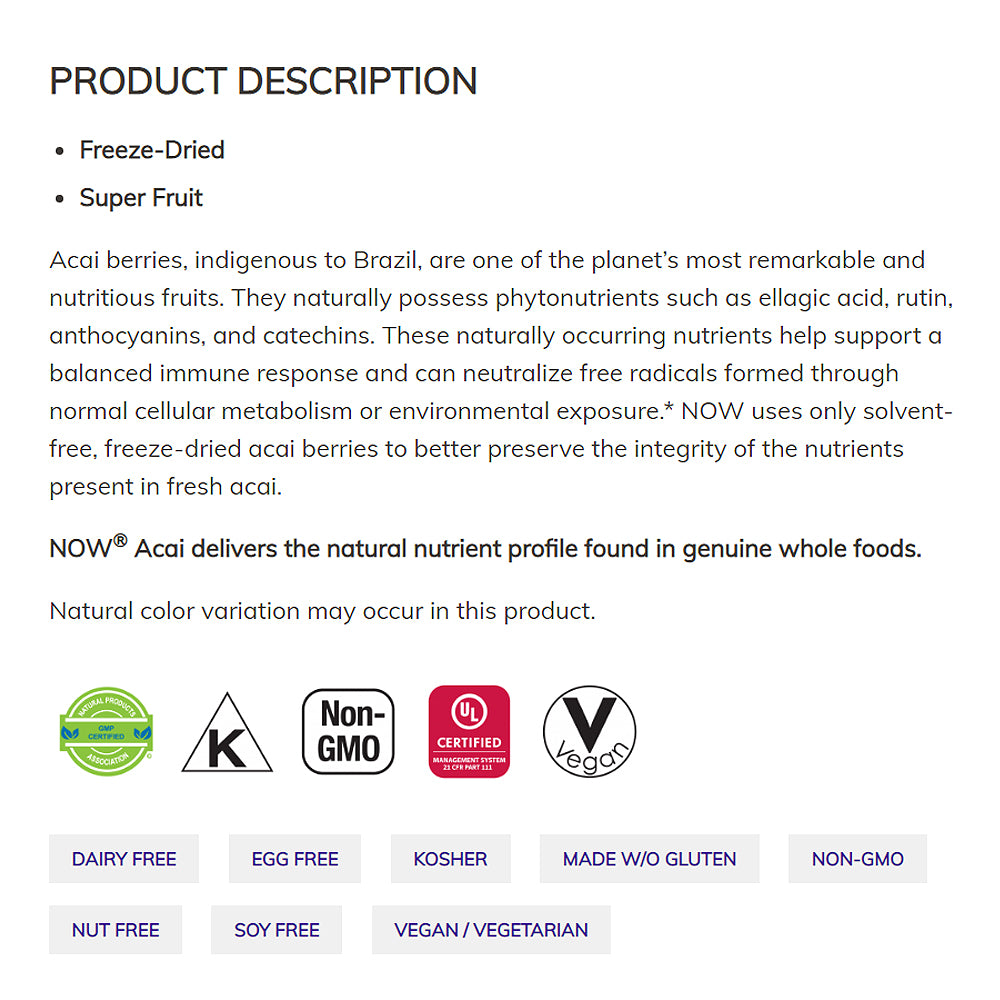1000x1000 pixels.
Task: Click the NON-GMO tag button
Action: pos(857,859)
